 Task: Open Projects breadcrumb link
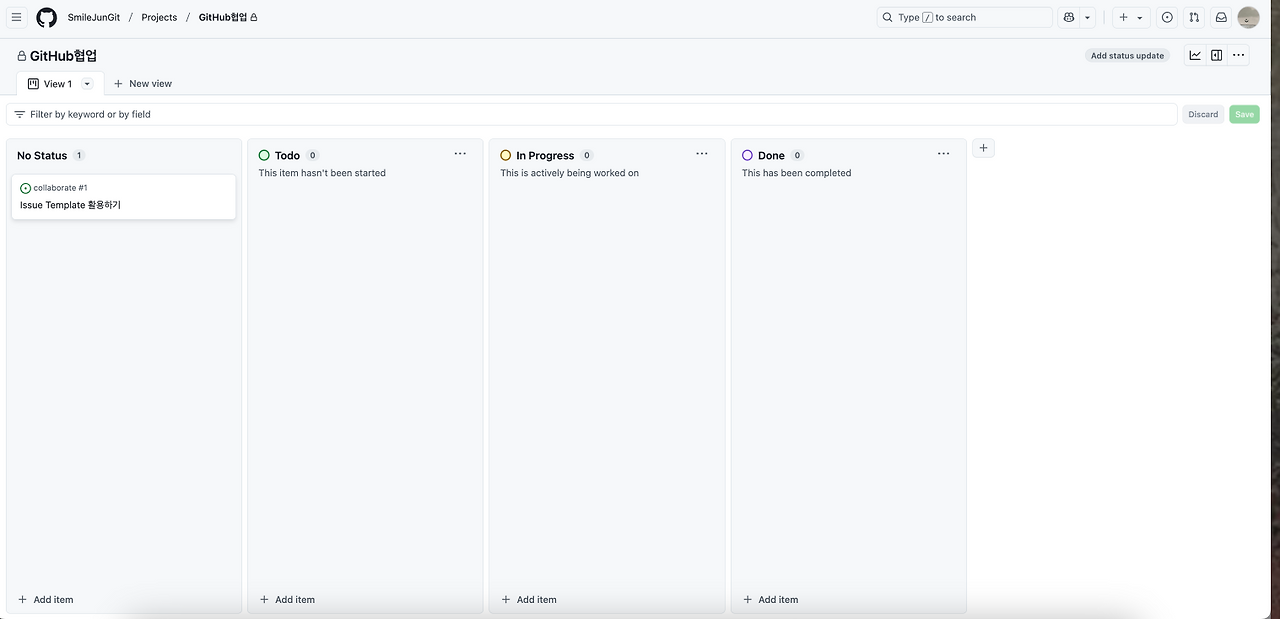[159, 17]
